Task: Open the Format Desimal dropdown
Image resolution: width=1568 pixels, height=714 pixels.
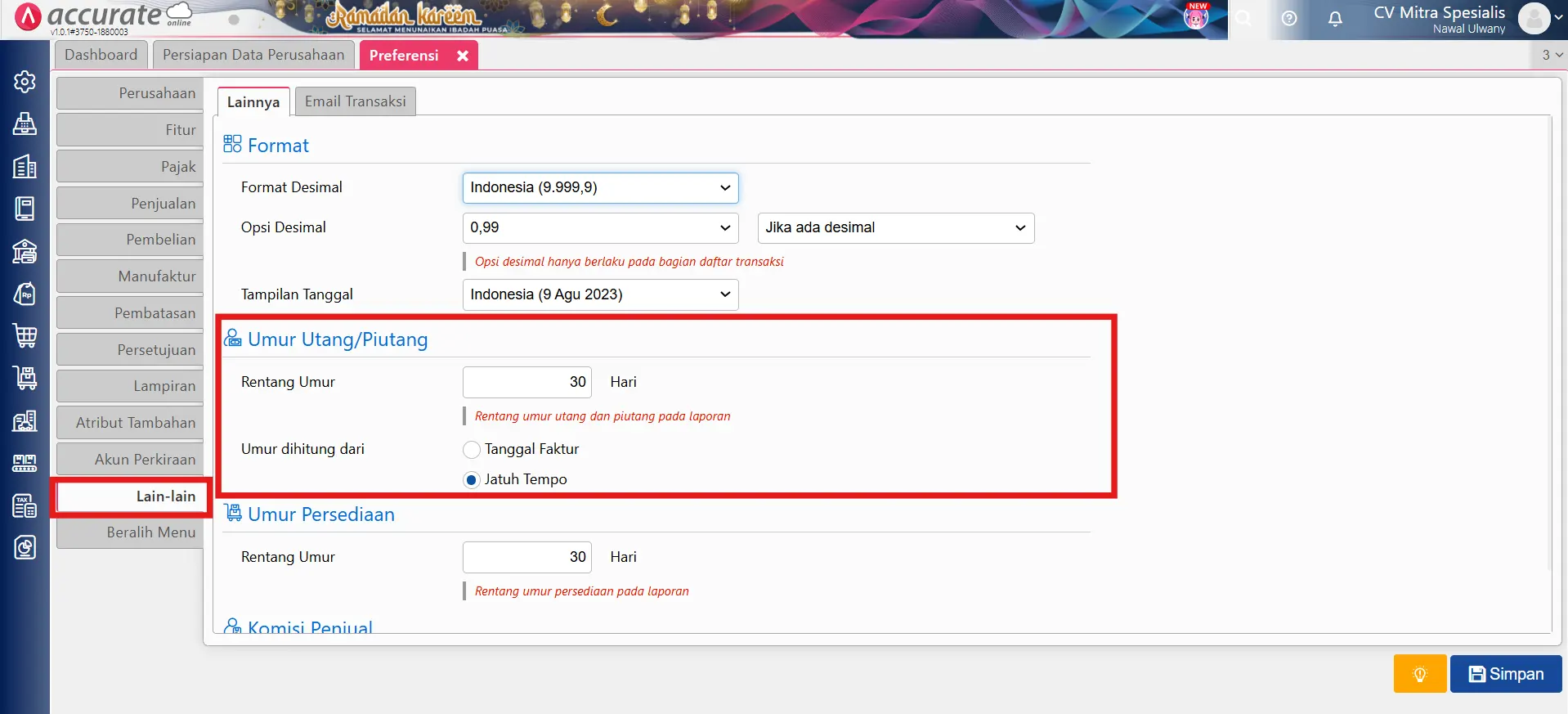Action: tap(600, 188)
